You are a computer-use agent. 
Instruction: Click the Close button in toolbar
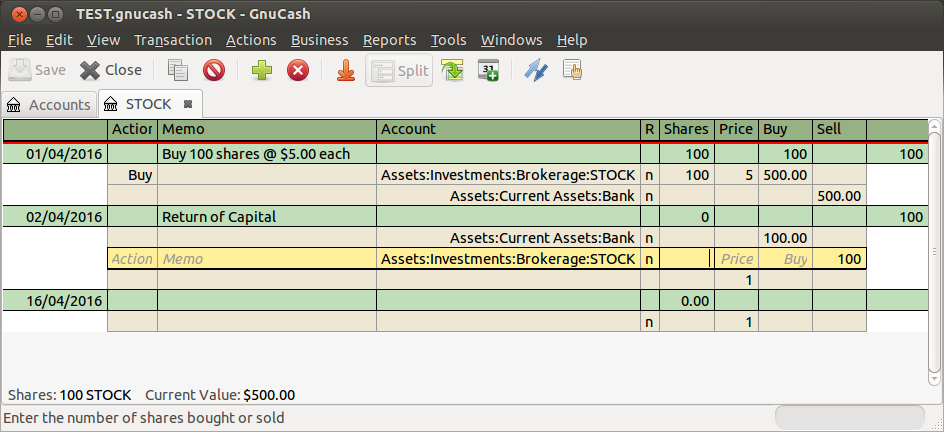pos(111,70)
